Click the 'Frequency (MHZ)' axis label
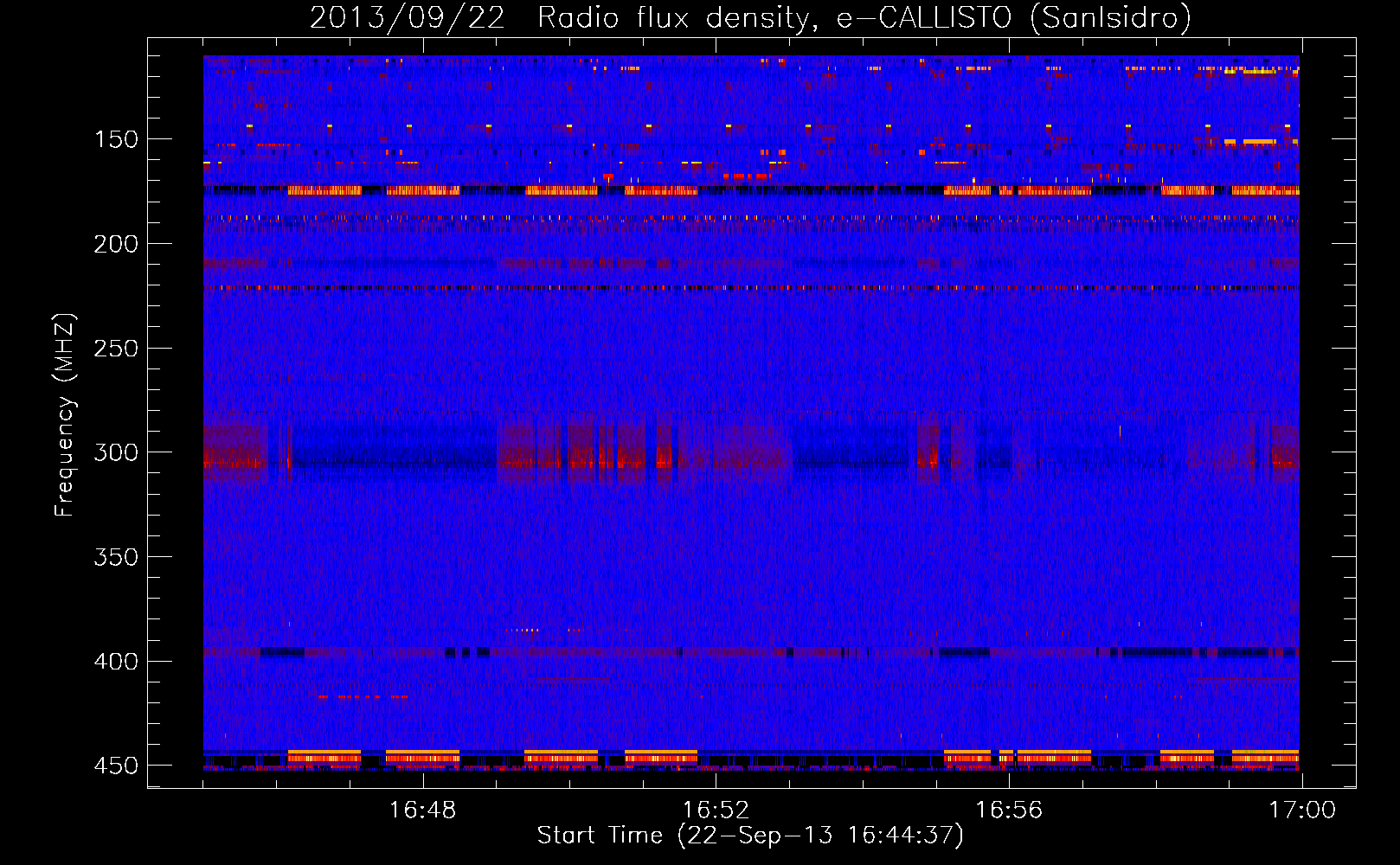The width and height of the screenshot is (1400, 865). 65,415
